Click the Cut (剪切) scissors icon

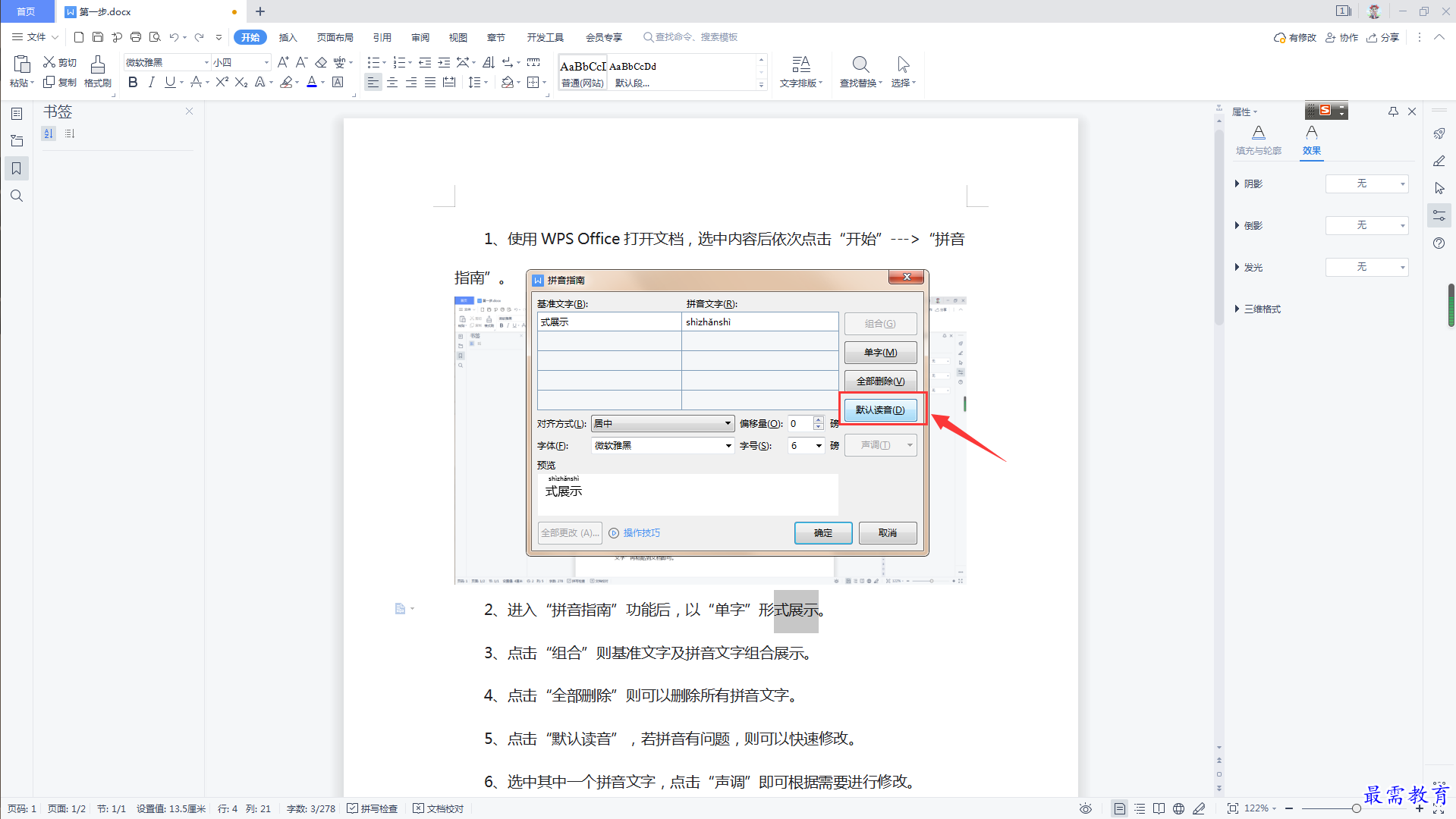click(x=49, y=62)
